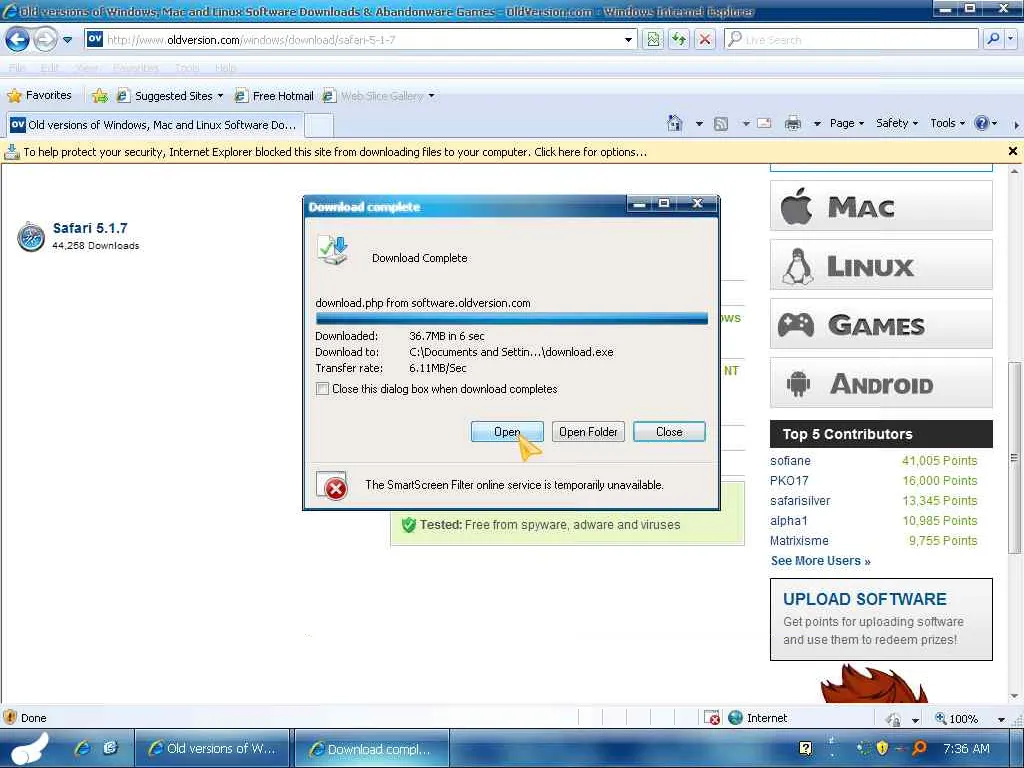Click the Live Search input box
1024x768 pixels.
[851, 40]
